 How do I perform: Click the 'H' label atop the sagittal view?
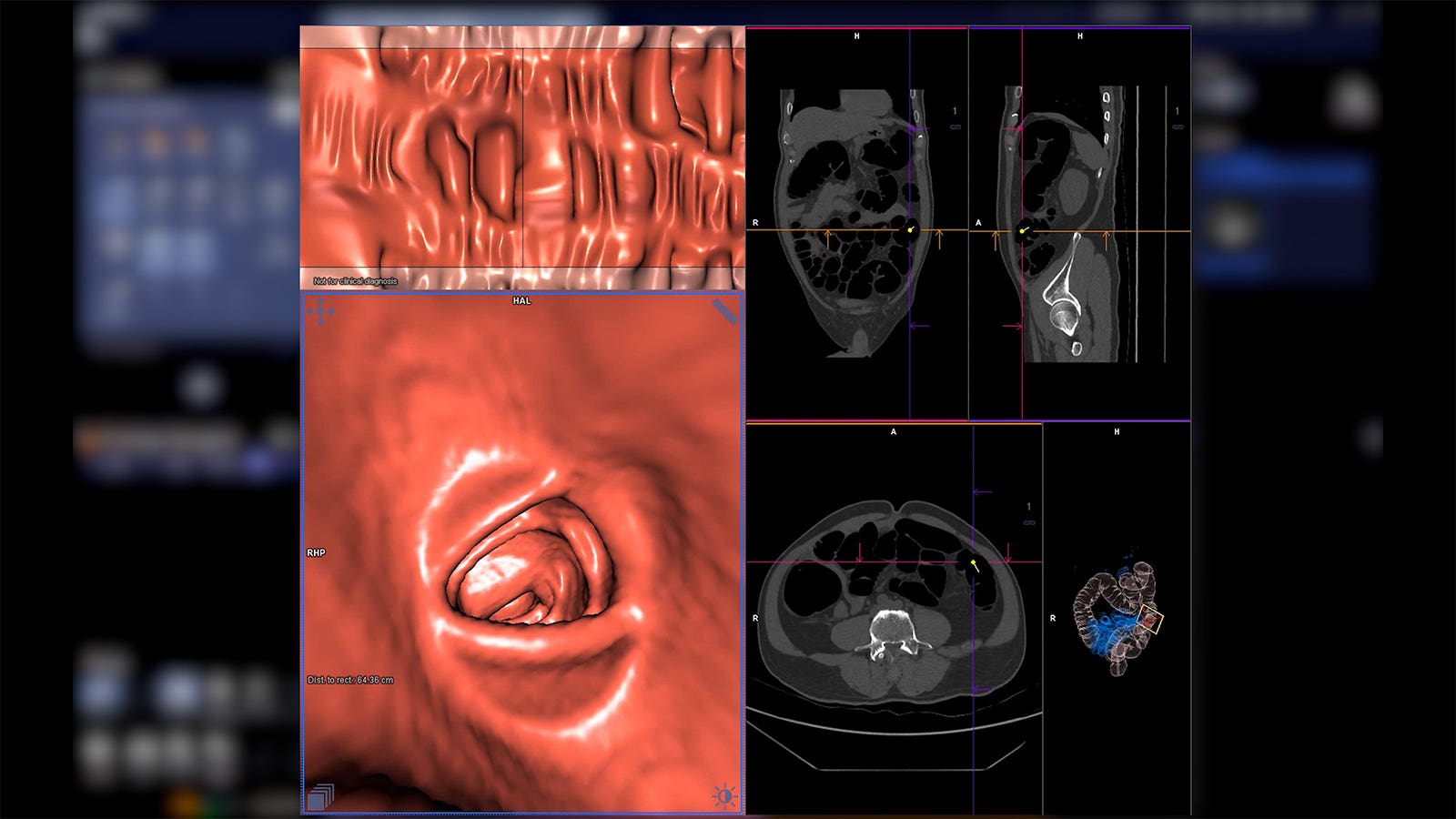coord(1078,37)
